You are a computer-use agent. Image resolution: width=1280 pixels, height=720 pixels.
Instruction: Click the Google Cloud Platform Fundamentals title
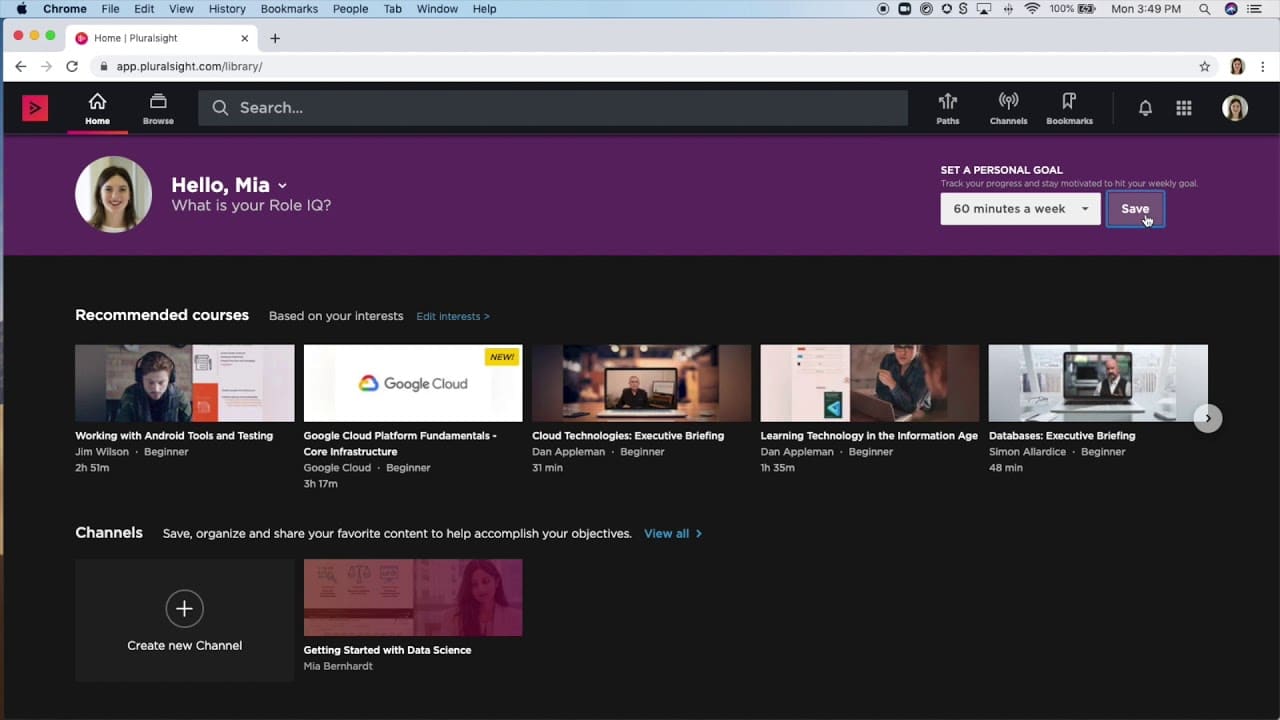(x=400, y=444)
